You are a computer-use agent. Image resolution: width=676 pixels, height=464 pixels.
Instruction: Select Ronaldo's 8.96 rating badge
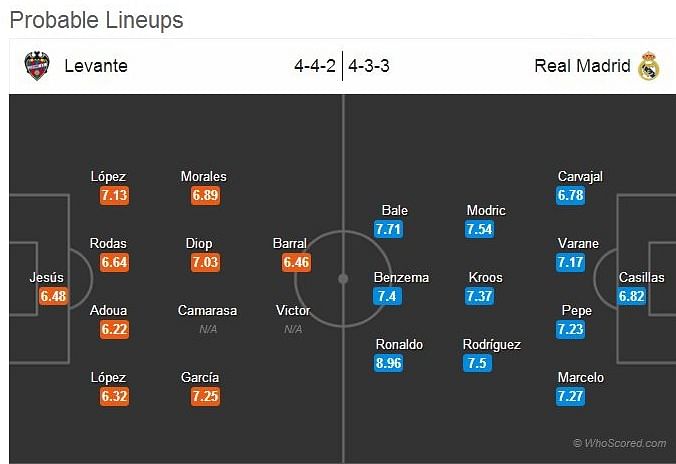[x=388, y=363]
